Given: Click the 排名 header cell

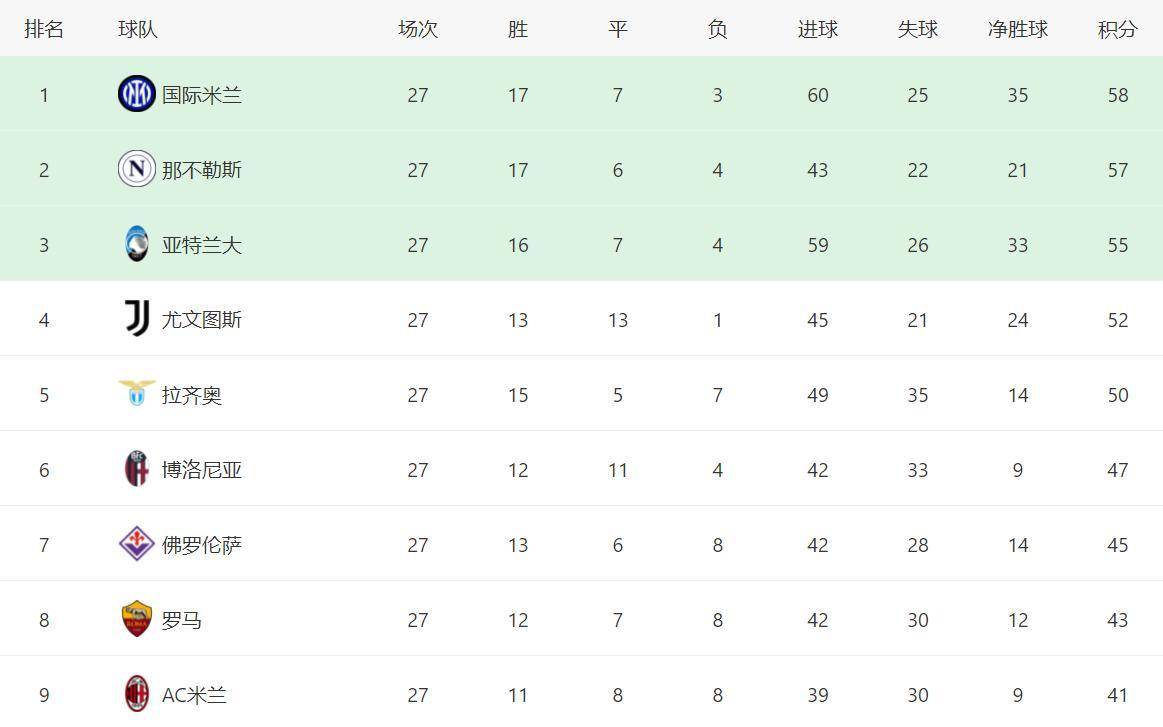Looking at the screenshot, I should [x=44, y=29].
